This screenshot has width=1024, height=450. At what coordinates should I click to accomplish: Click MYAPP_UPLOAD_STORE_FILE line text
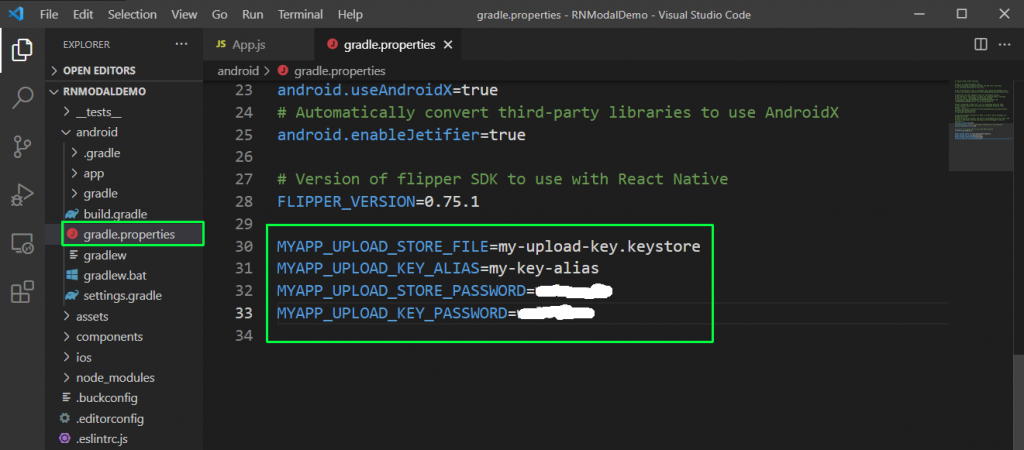[x=488, y=247]
